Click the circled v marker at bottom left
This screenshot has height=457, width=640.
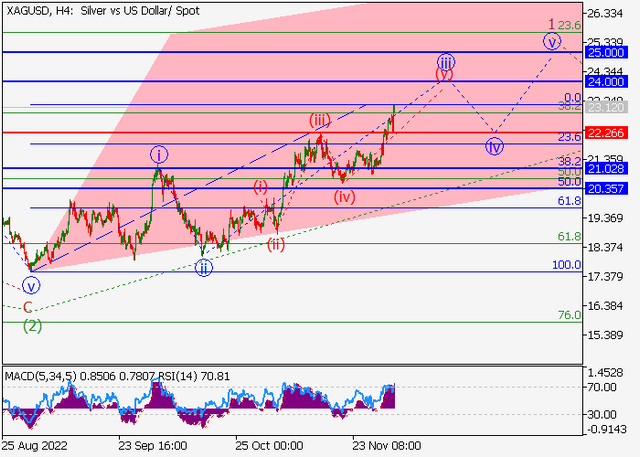(x=31, y=286)
